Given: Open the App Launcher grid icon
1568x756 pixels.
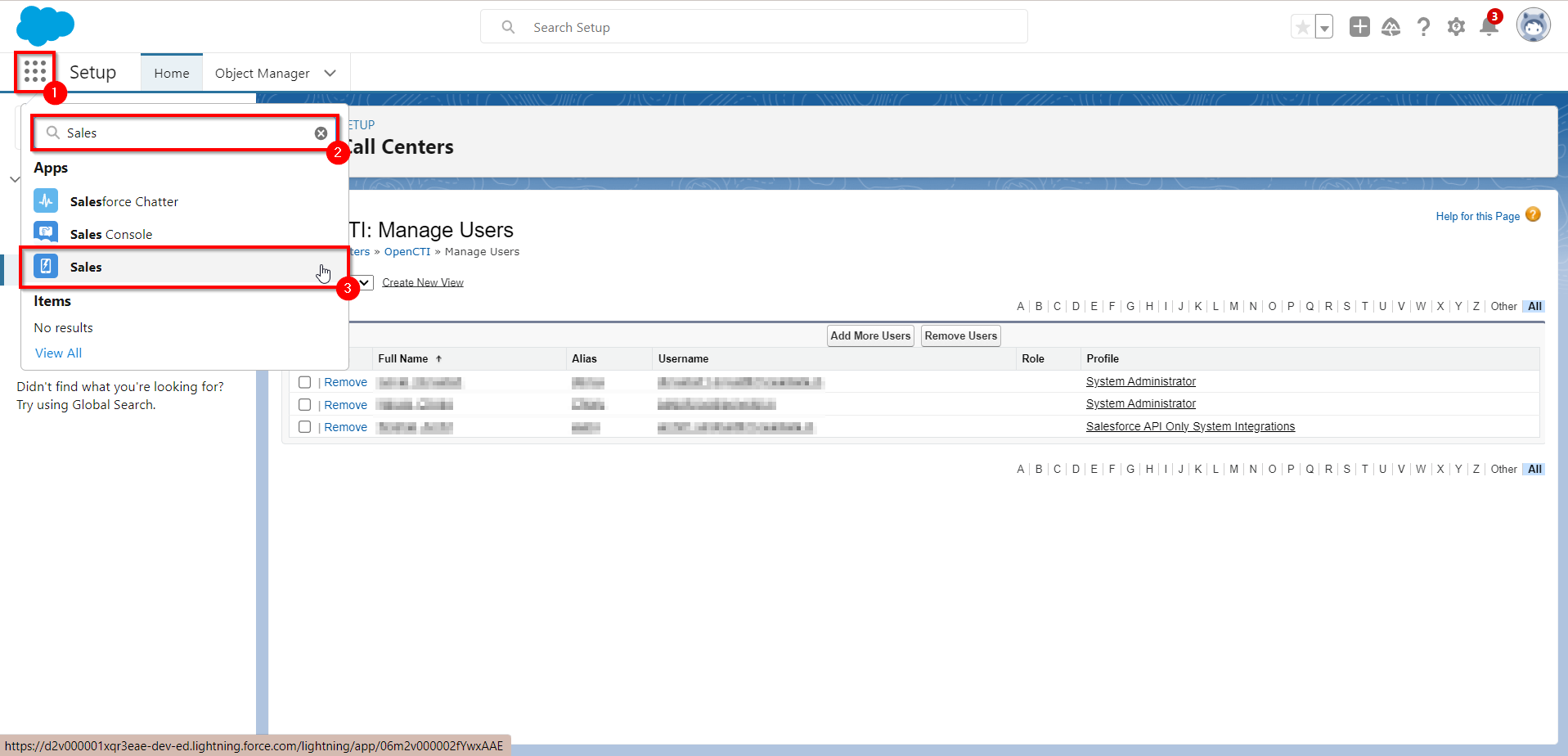Looking at the screenshot, I should (35, 72).
